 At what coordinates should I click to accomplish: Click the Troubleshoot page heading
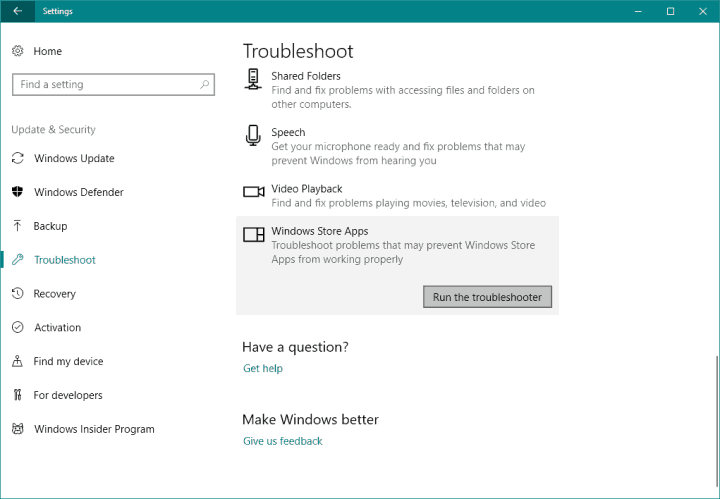coord(298,51)
